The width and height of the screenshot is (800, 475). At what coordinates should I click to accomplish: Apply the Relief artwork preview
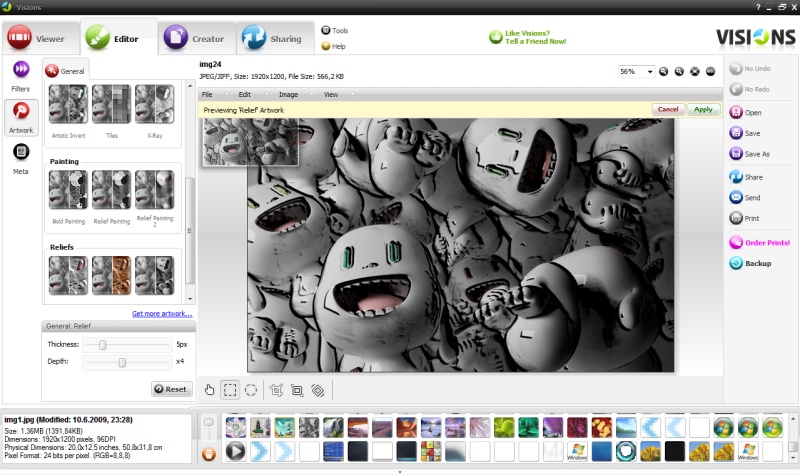(703, 109)
